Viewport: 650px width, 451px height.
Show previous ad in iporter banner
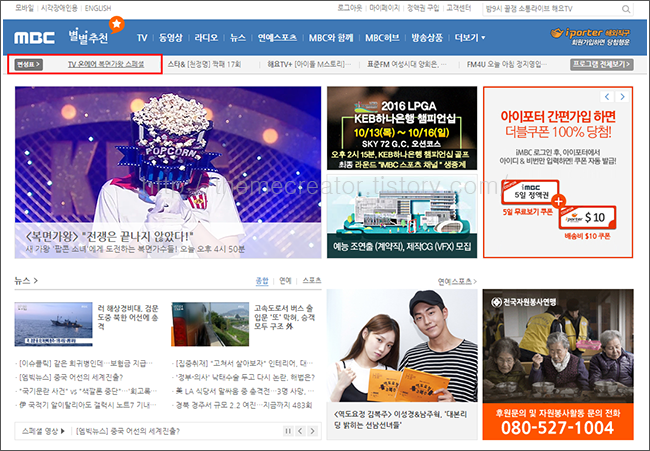tap(607, 97)
